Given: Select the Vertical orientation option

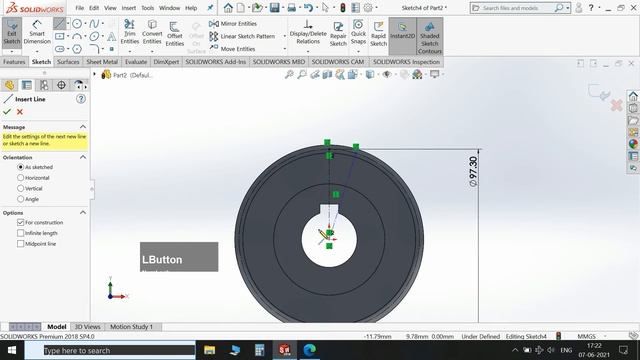Looking at the screenshot, I should [20, 188].
